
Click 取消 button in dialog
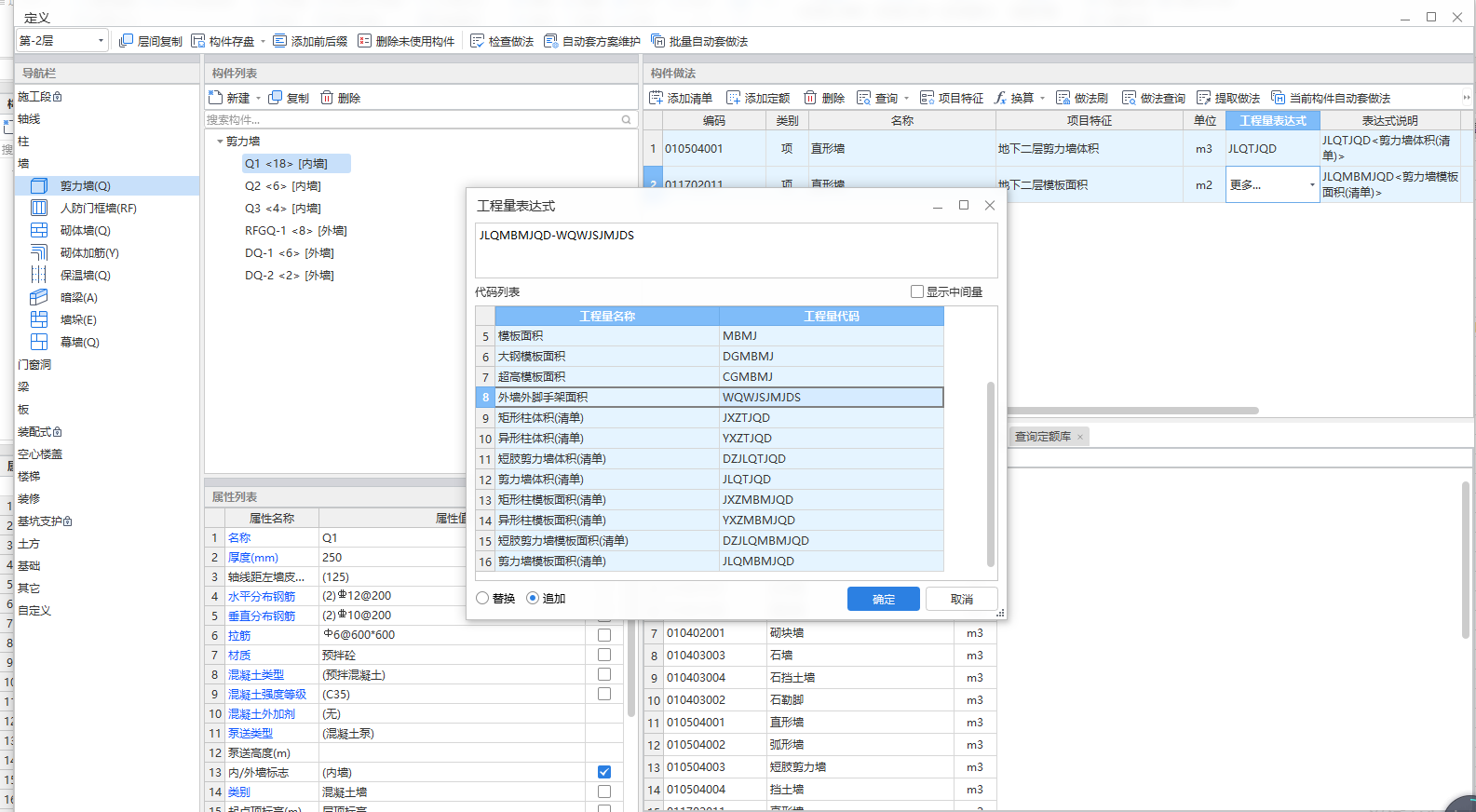pos(962,599)
